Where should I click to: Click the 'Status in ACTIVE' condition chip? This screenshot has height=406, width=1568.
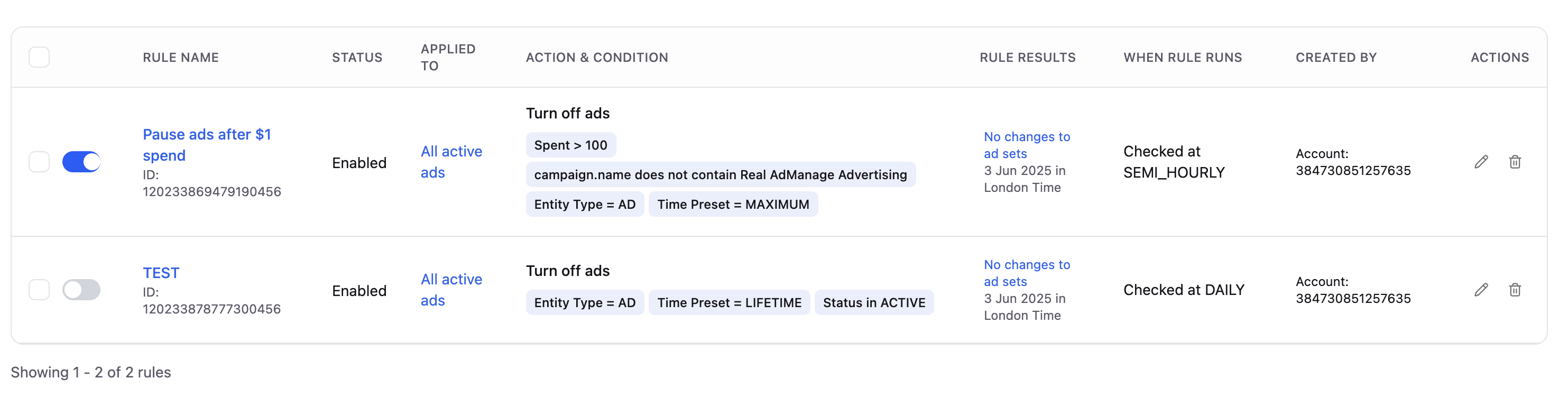click(x=873, y=302)
